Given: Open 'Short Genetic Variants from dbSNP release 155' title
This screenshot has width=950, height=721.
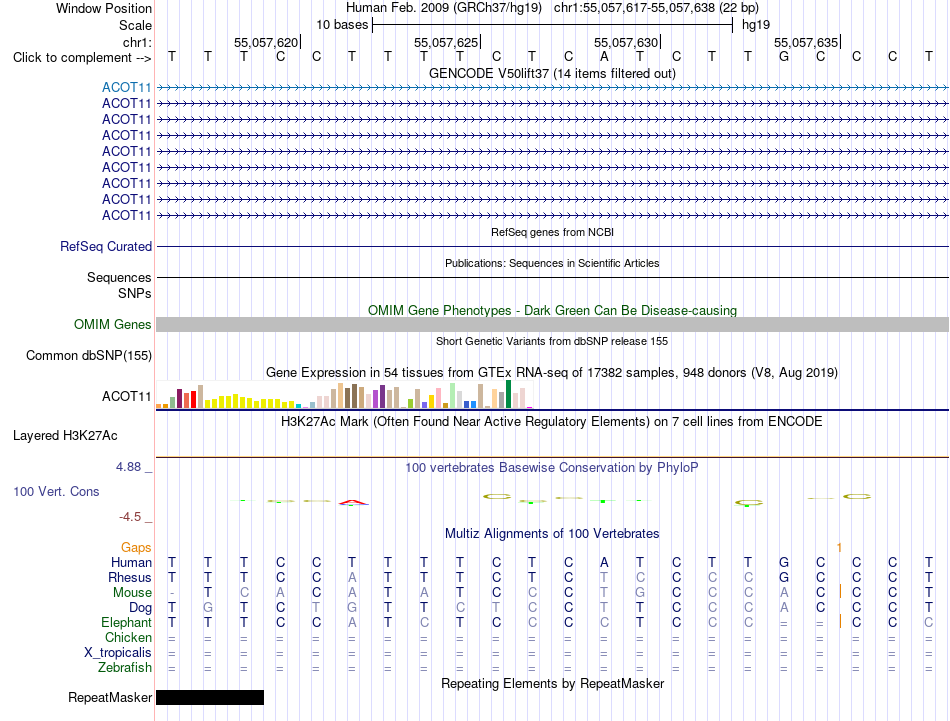Looking at the screenshot, I should pos(552,341).
